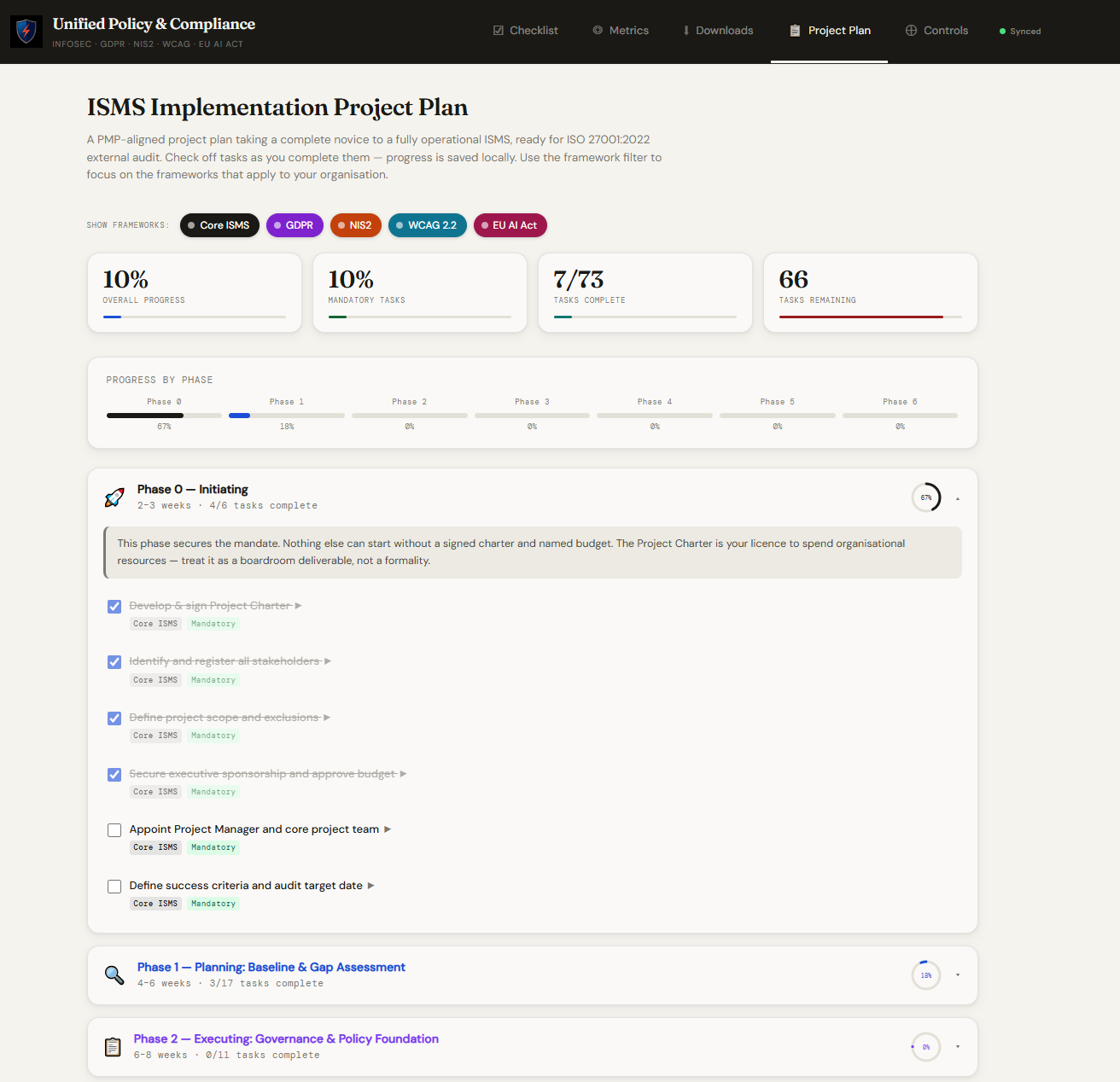This screenshot has height=1082, width=1120.
Task: Click the Tasks Remaining red progress bar
Action: click(861, 317)
